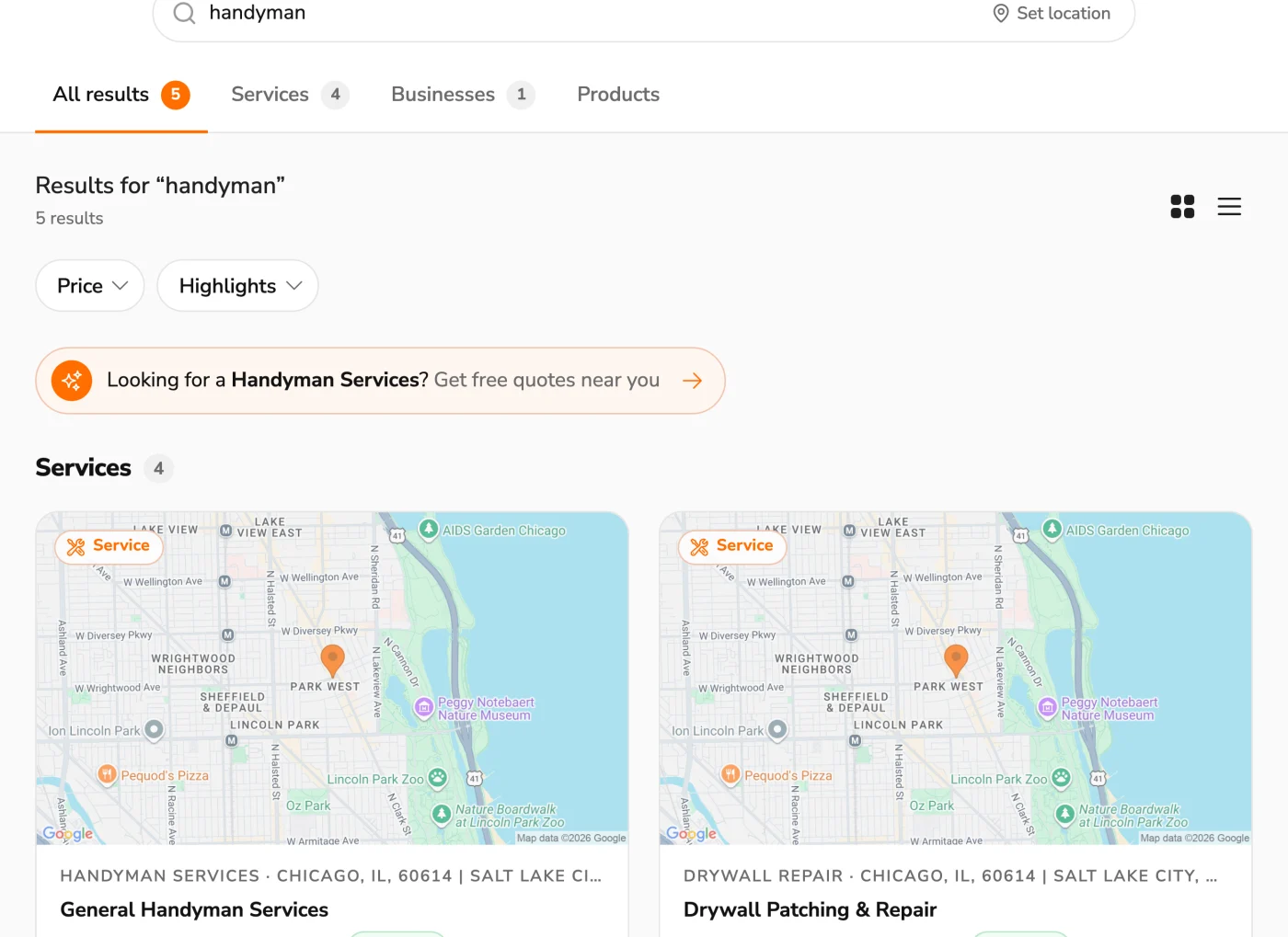
Task: Open the Highlights filter dropdown
Action: point(237,286)
